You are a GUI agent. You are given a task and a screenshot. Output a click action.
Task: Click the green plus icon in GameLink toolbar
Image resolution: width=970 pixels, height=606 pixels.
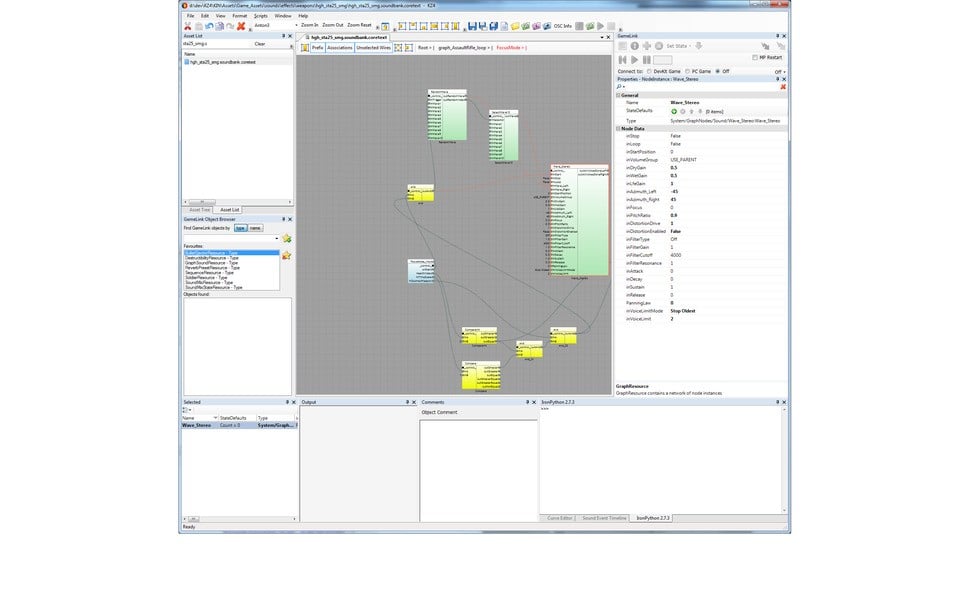[x=646, y=46]
